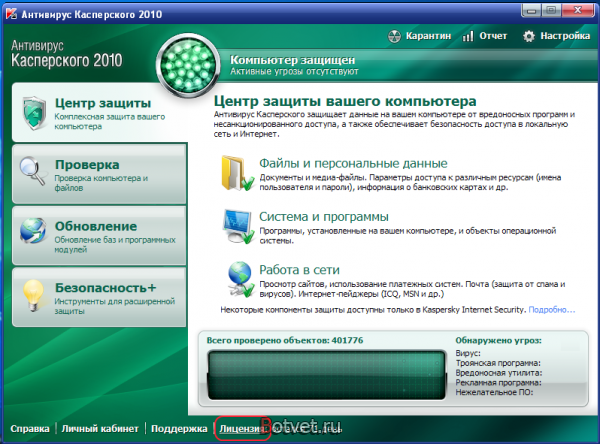Screen dimensions: 600x444
Task: Click the magnifying glass icon in Проверка
Action: click(x=33, y=171)
